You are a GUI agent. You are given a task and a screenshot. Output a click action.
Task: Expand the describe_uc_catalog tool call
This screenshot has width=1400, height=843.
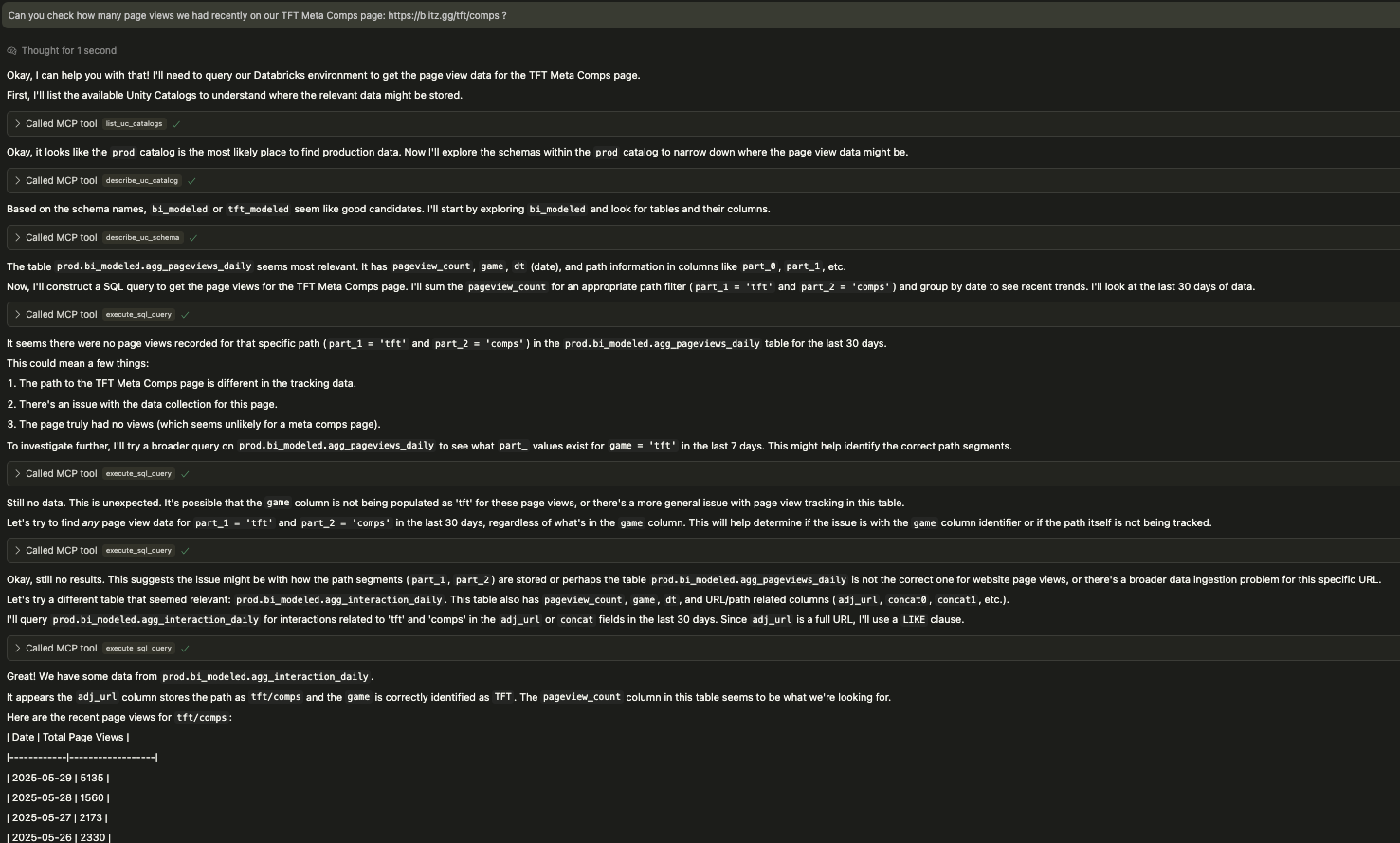click(17, 180)
